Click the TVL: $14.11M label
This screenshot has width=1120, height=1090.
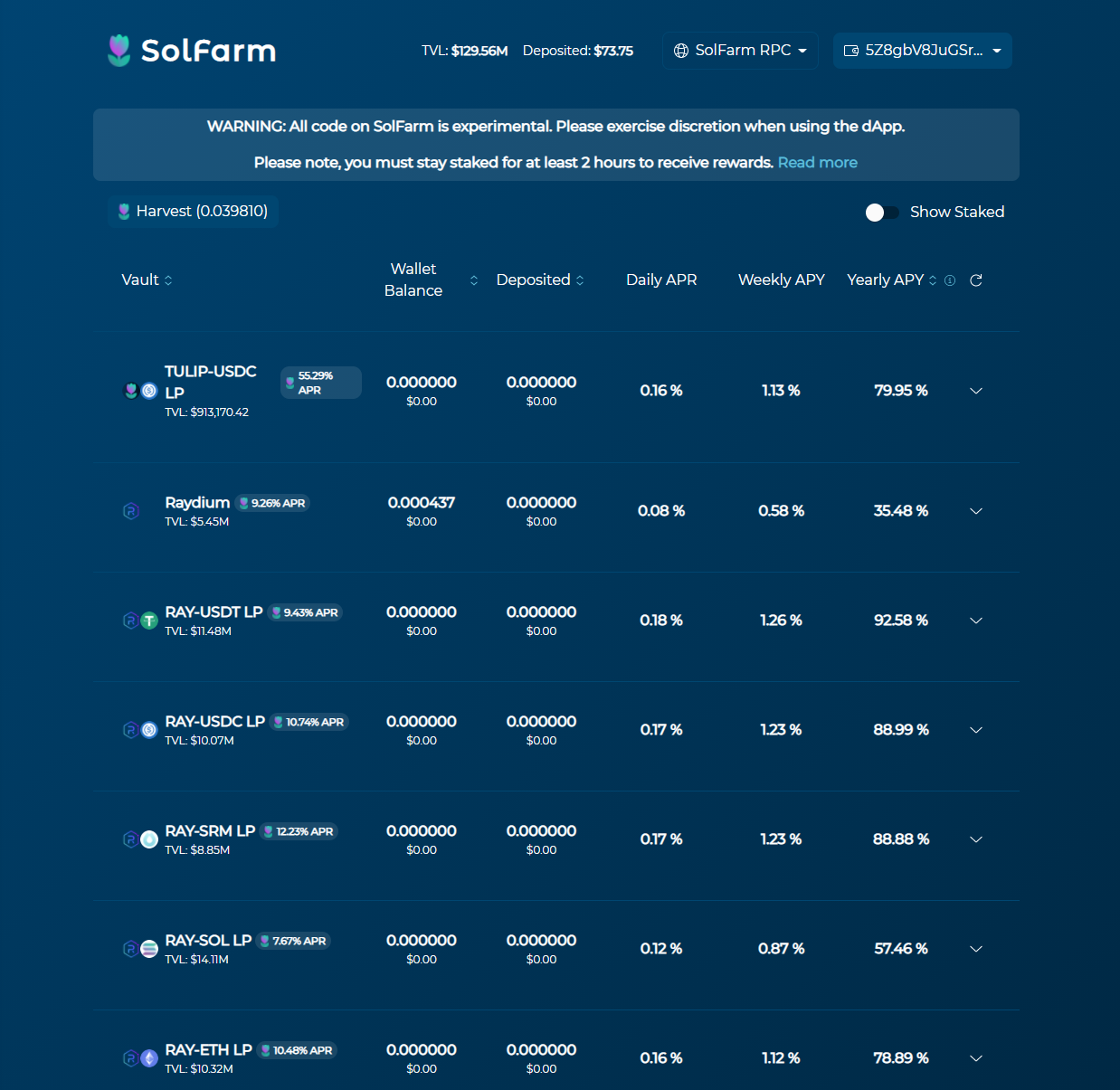click(196, 960)
